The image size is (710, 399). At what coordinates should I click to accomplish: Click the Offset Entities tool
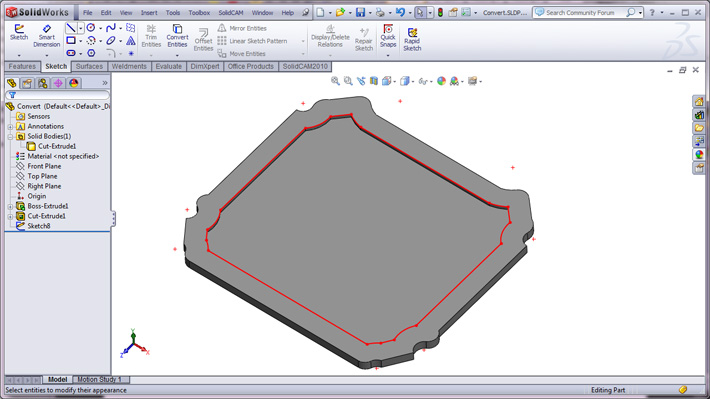[x=203, y=39]
